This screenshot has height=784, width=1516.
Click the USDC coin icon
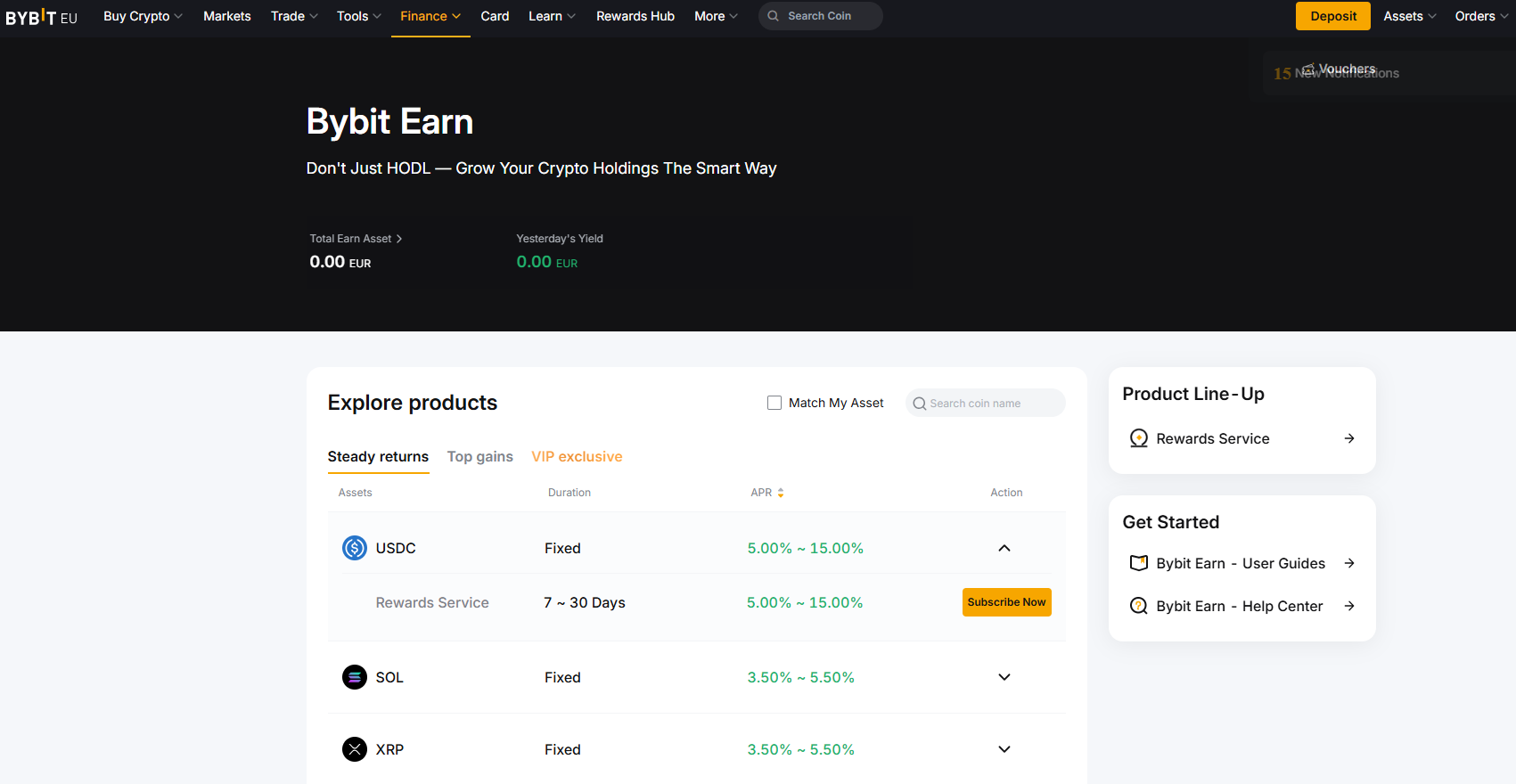tap(355, 548)
